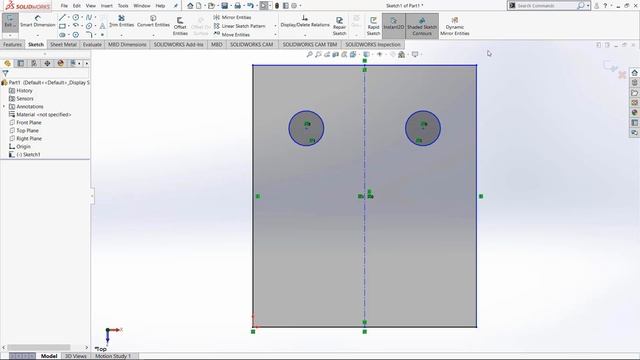
Task: Open Display/Delete Relations tool
Action: point(305,21)
